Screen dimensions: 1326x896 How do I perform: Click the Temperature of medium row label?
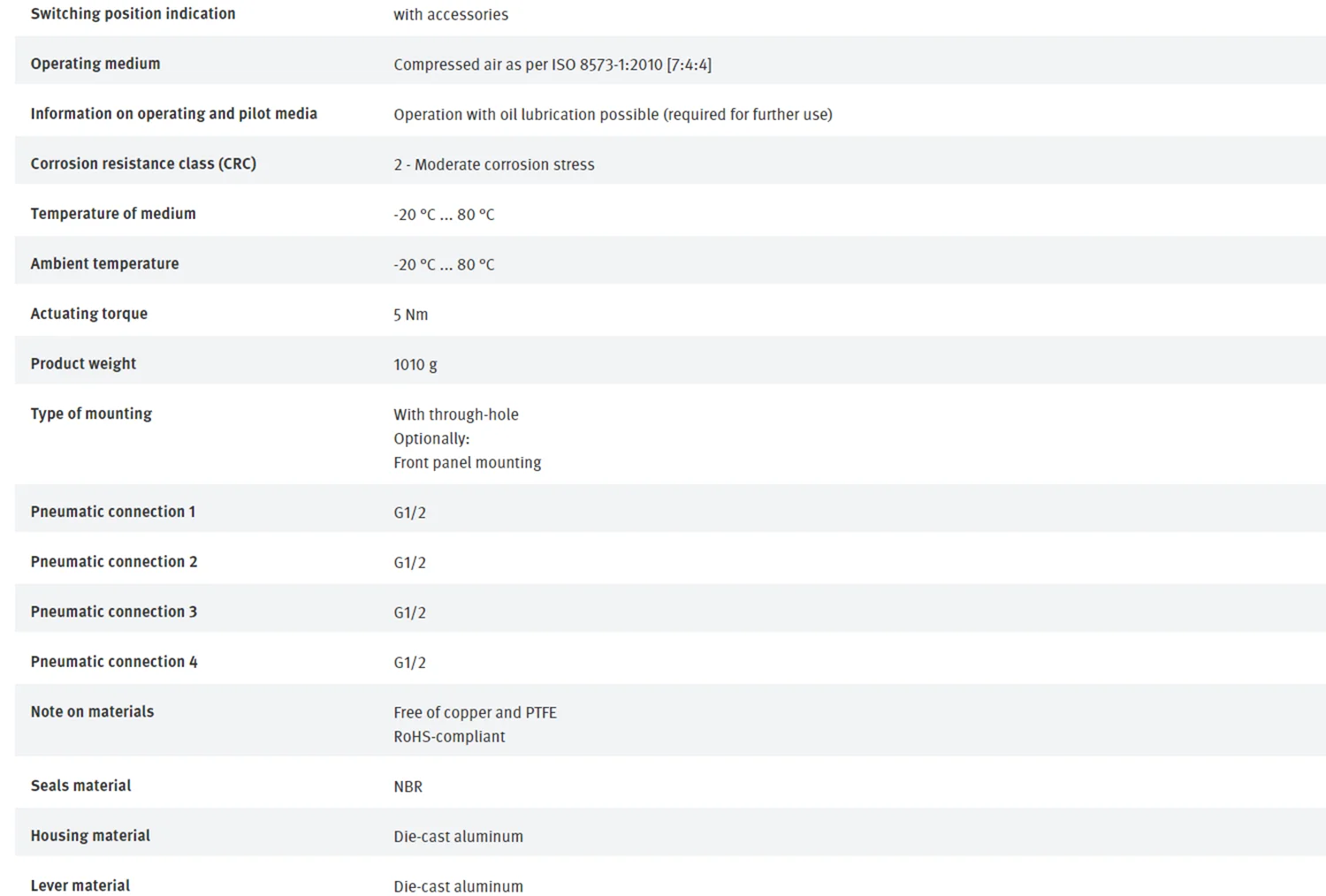point(113,214)
